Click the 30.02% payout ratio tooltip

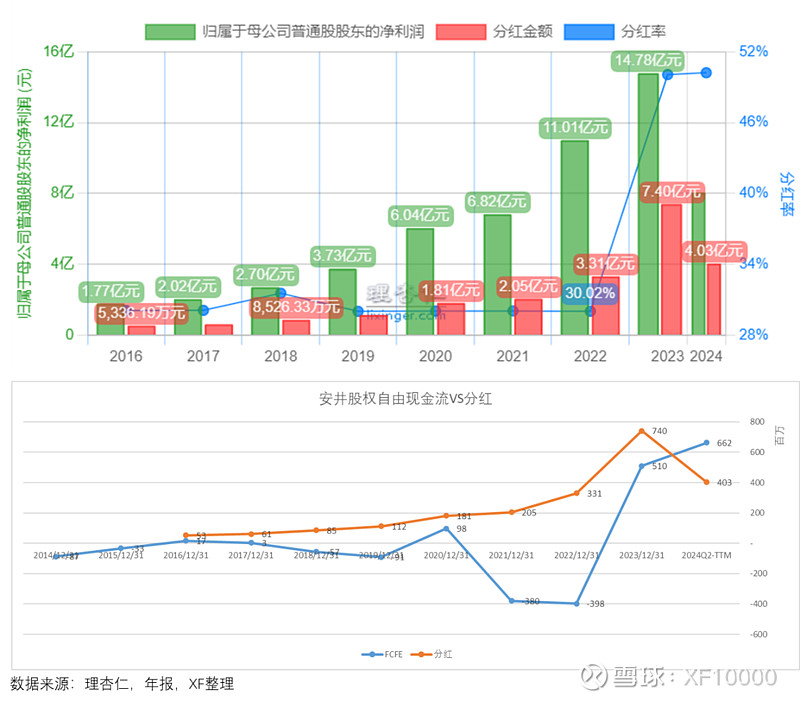click(590, 293)
